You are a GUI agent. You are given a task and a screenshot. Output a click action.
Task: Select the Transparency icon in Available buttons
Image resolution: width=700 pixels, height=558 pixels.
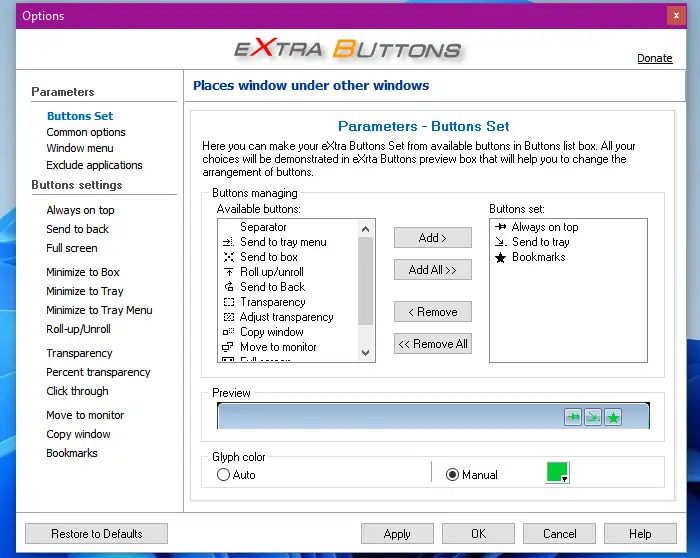tap(228, 302)
